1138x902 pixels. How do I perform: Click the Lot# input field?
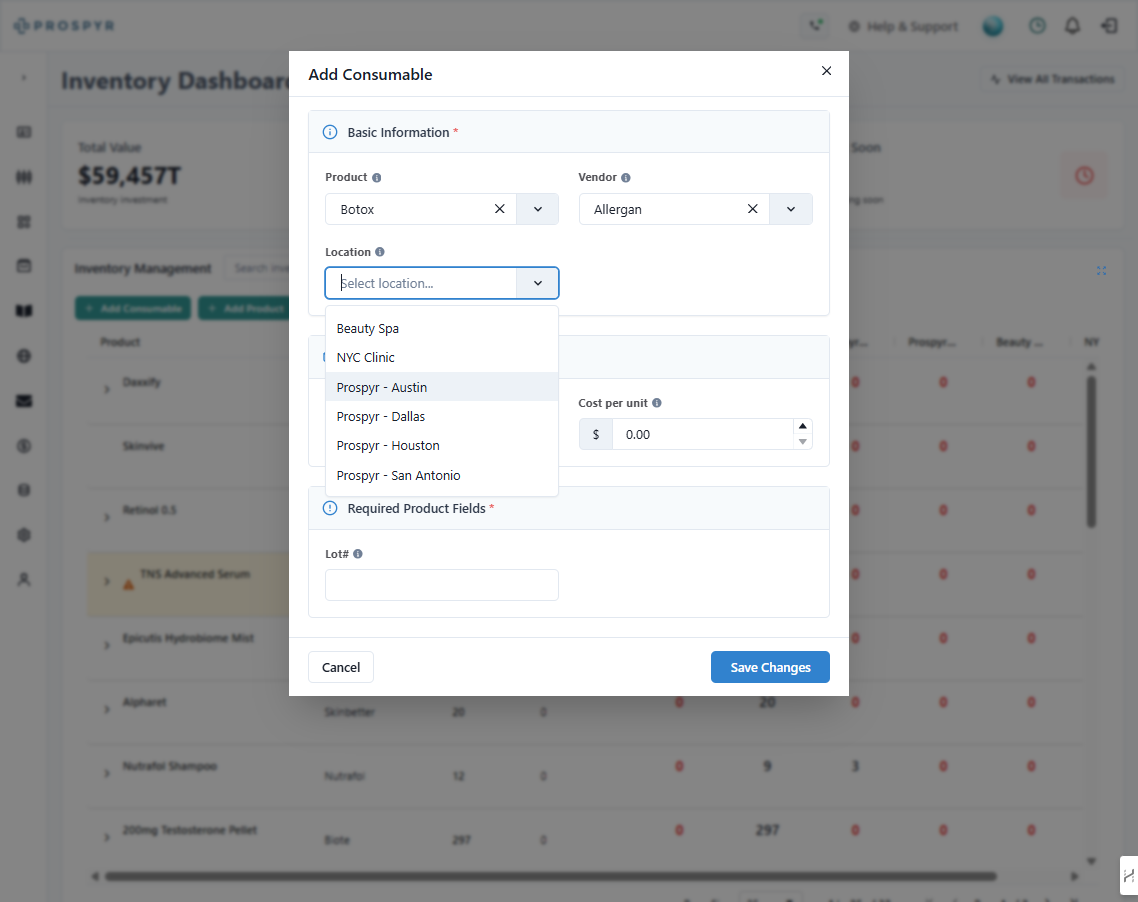click(442, 585)
